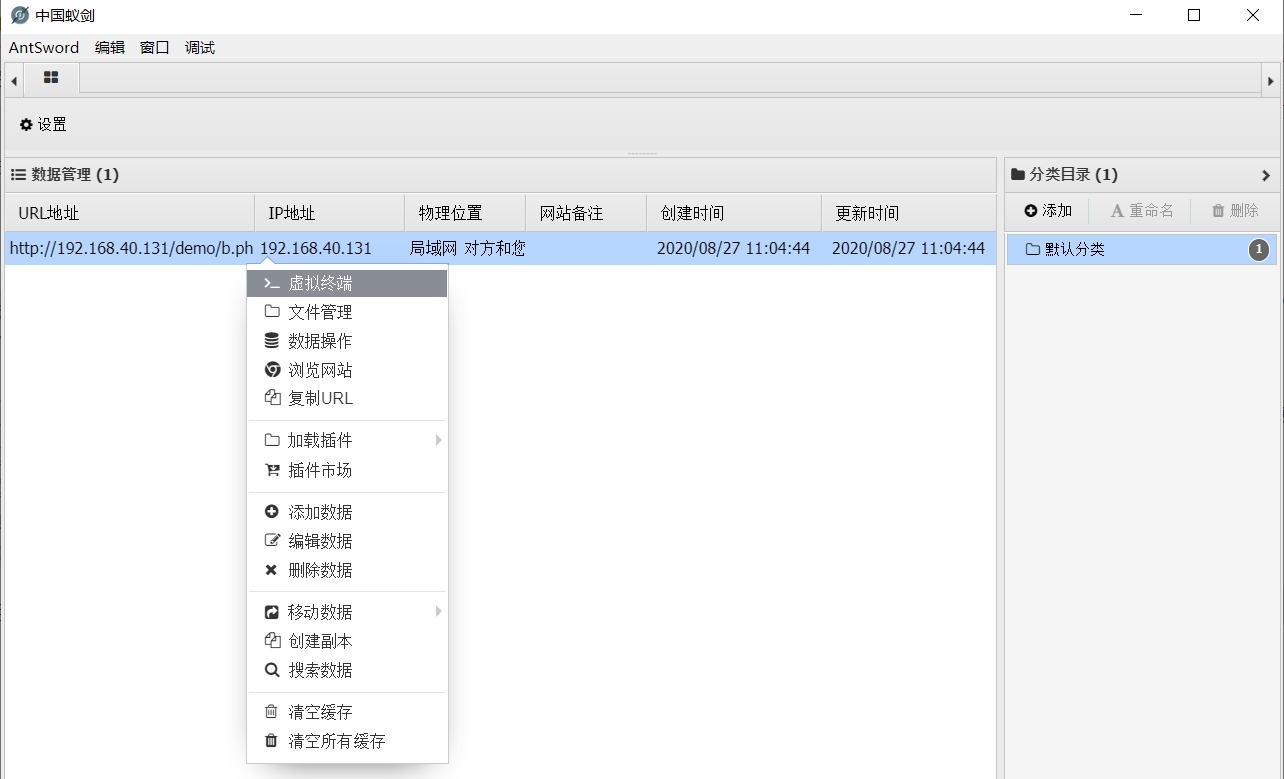Click the database icon beside 数据操作

pos(272,341)
